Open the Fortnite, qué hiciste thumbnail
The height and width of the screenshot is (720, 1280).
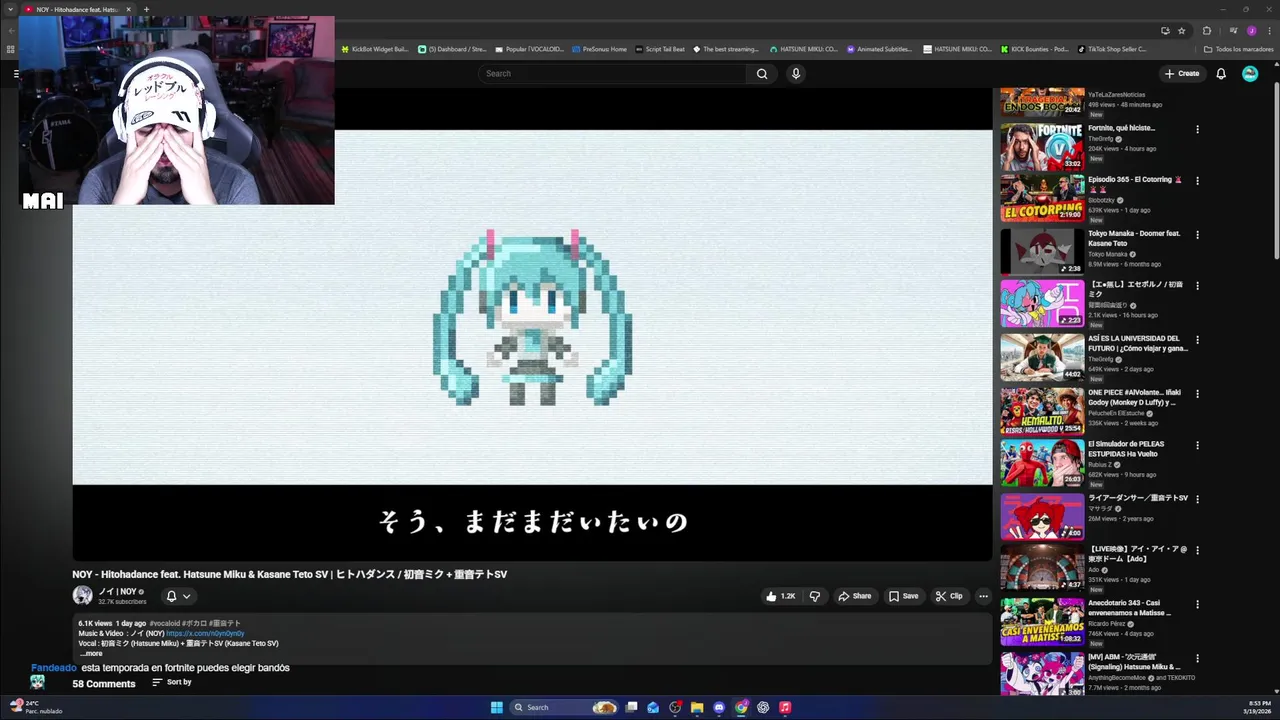(1042, 146)
